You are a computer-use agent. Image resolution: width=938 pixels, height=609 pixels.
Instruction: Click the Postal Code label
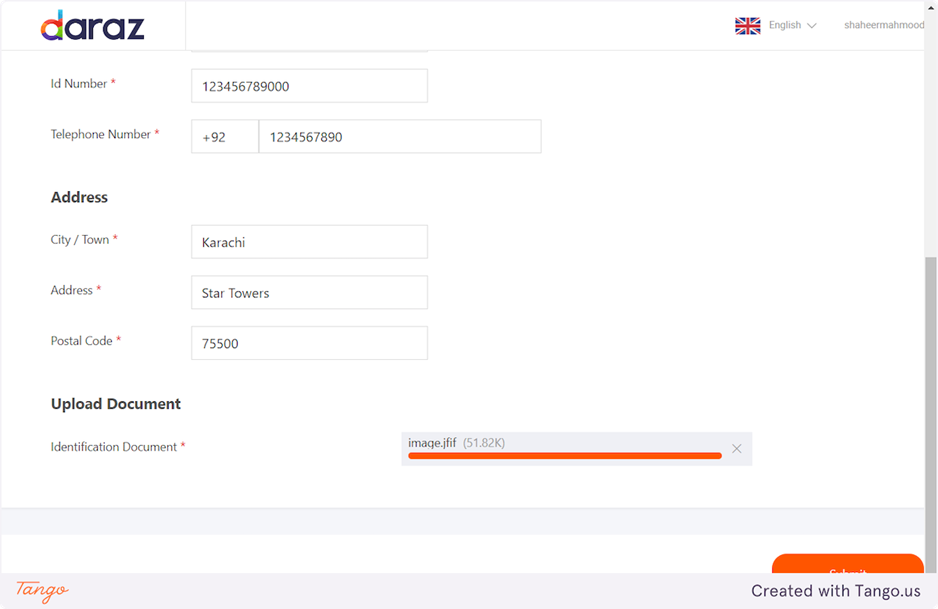[x=82, y=341]
